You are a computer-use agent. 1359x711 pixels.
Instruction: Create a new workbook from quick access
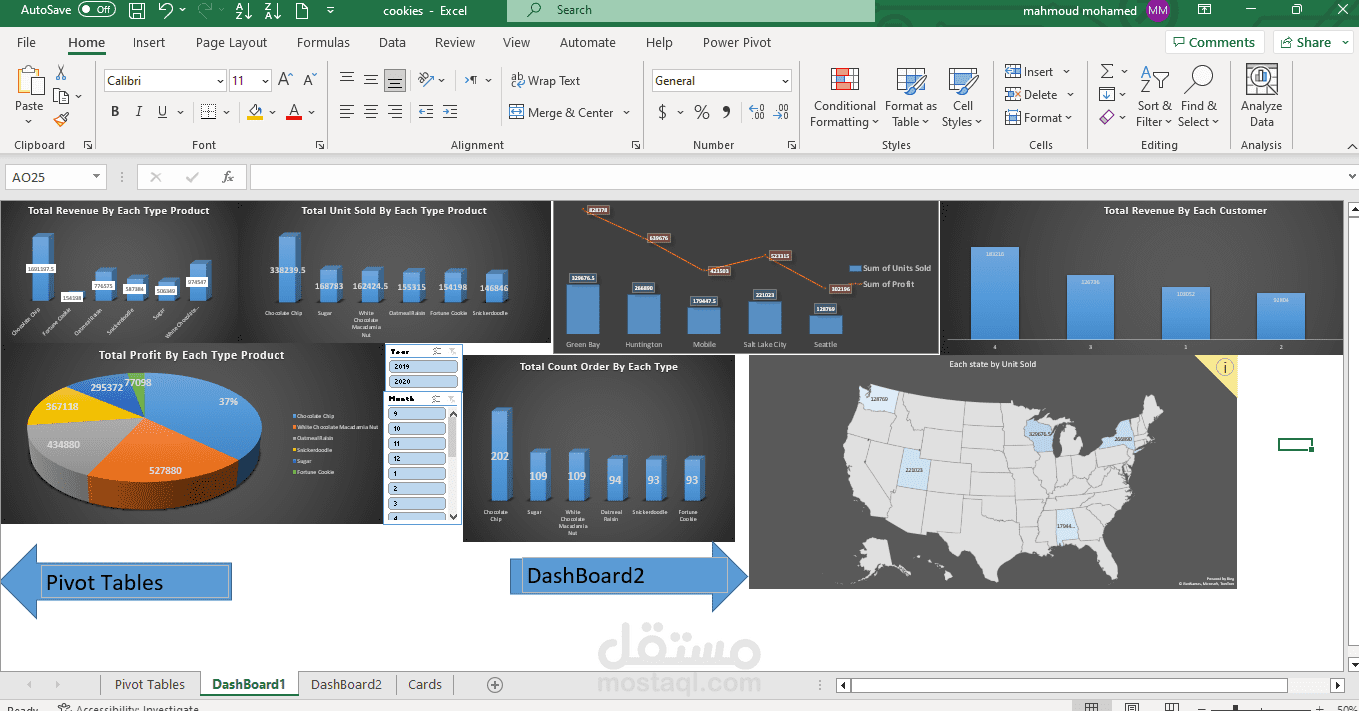point(303,11)
